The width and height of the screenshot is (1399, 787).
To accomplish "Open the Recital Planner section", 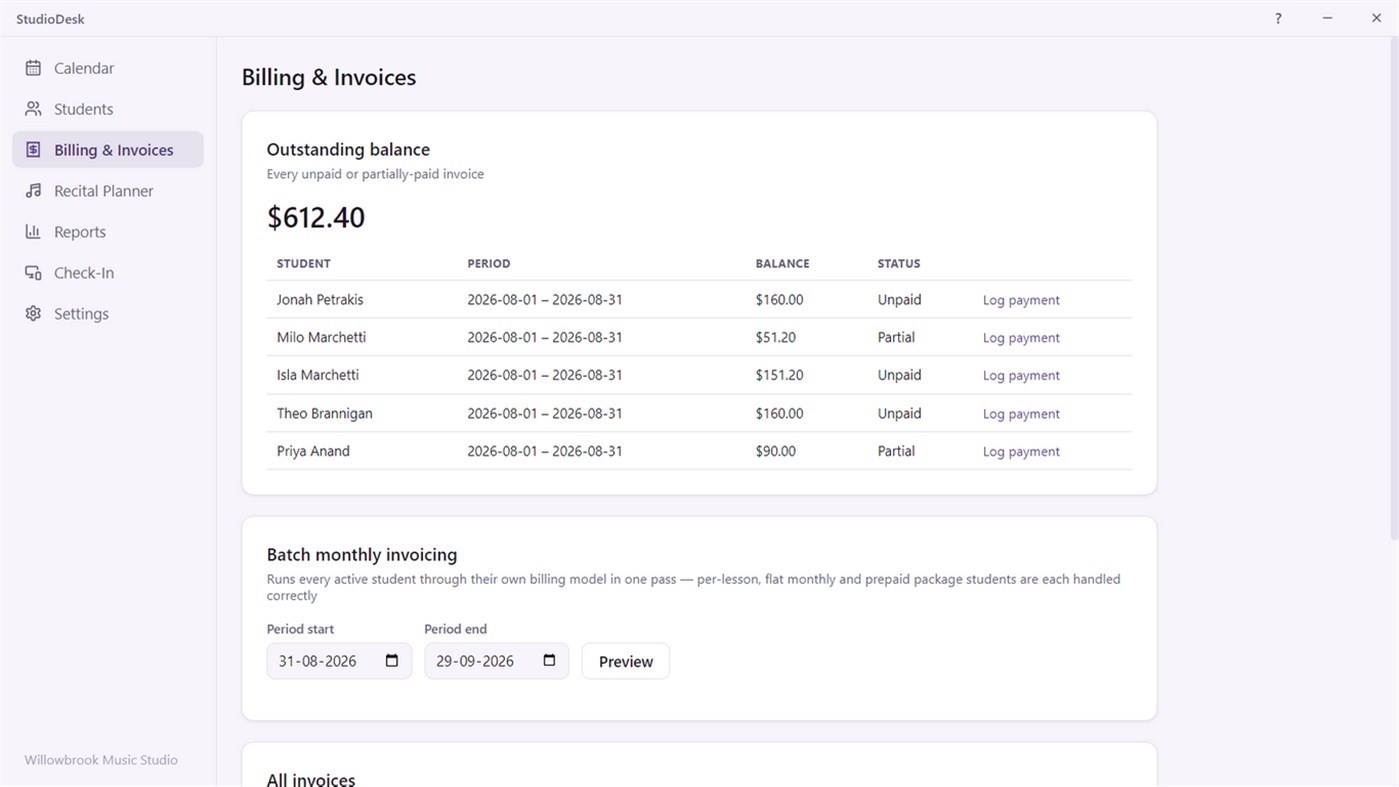I will click(108, 191).
